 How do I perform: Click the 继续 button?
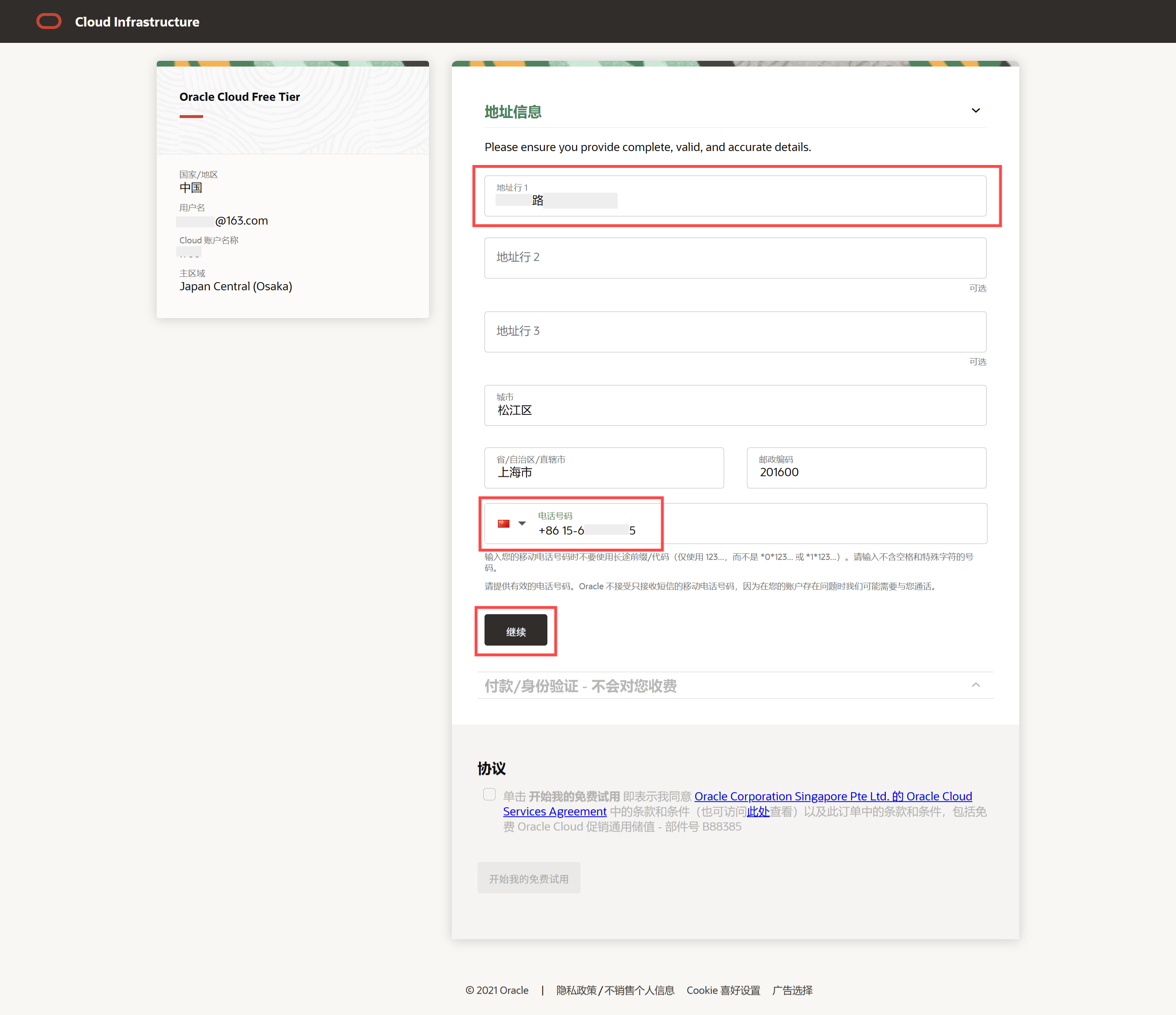tap(516, 630)
